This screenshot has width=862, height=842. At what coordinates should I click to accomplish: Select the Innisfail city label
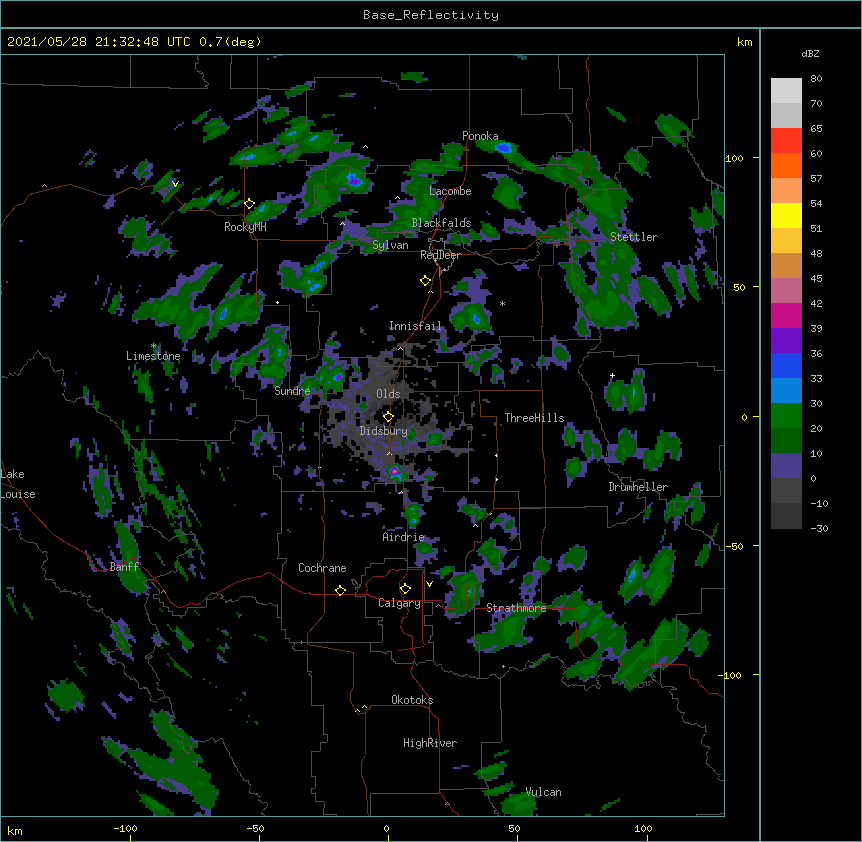point(415,326)
